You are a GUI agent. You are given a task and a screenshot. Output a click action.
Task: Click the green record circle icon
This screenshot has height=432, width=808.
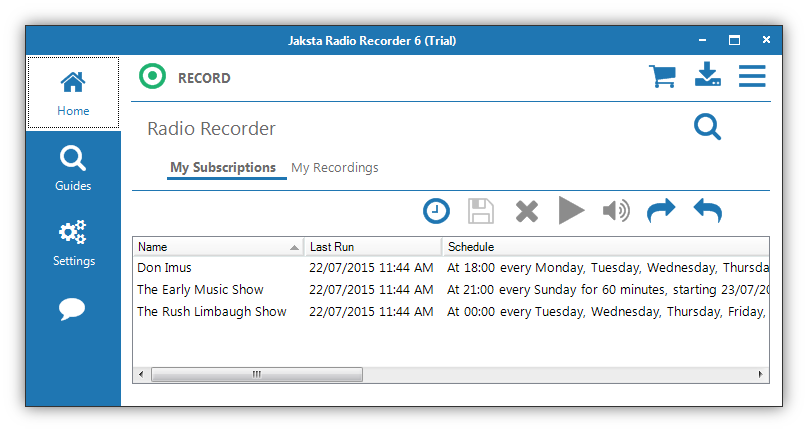pyautogui.click(x=153, y=77)
